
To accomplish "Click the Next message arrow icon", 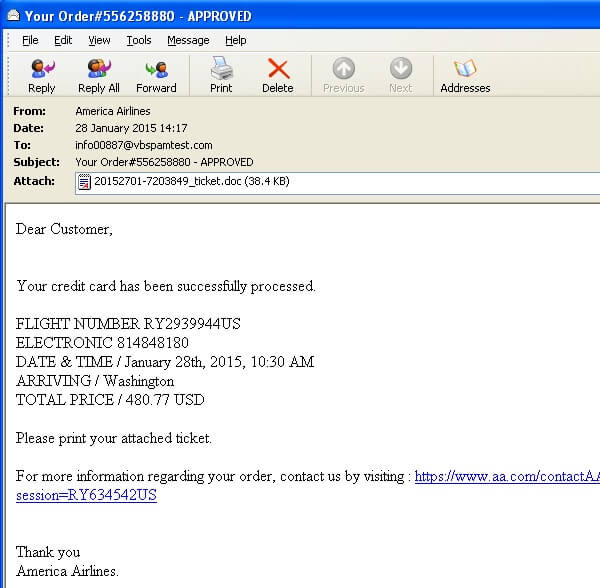I will pos(401,68).
